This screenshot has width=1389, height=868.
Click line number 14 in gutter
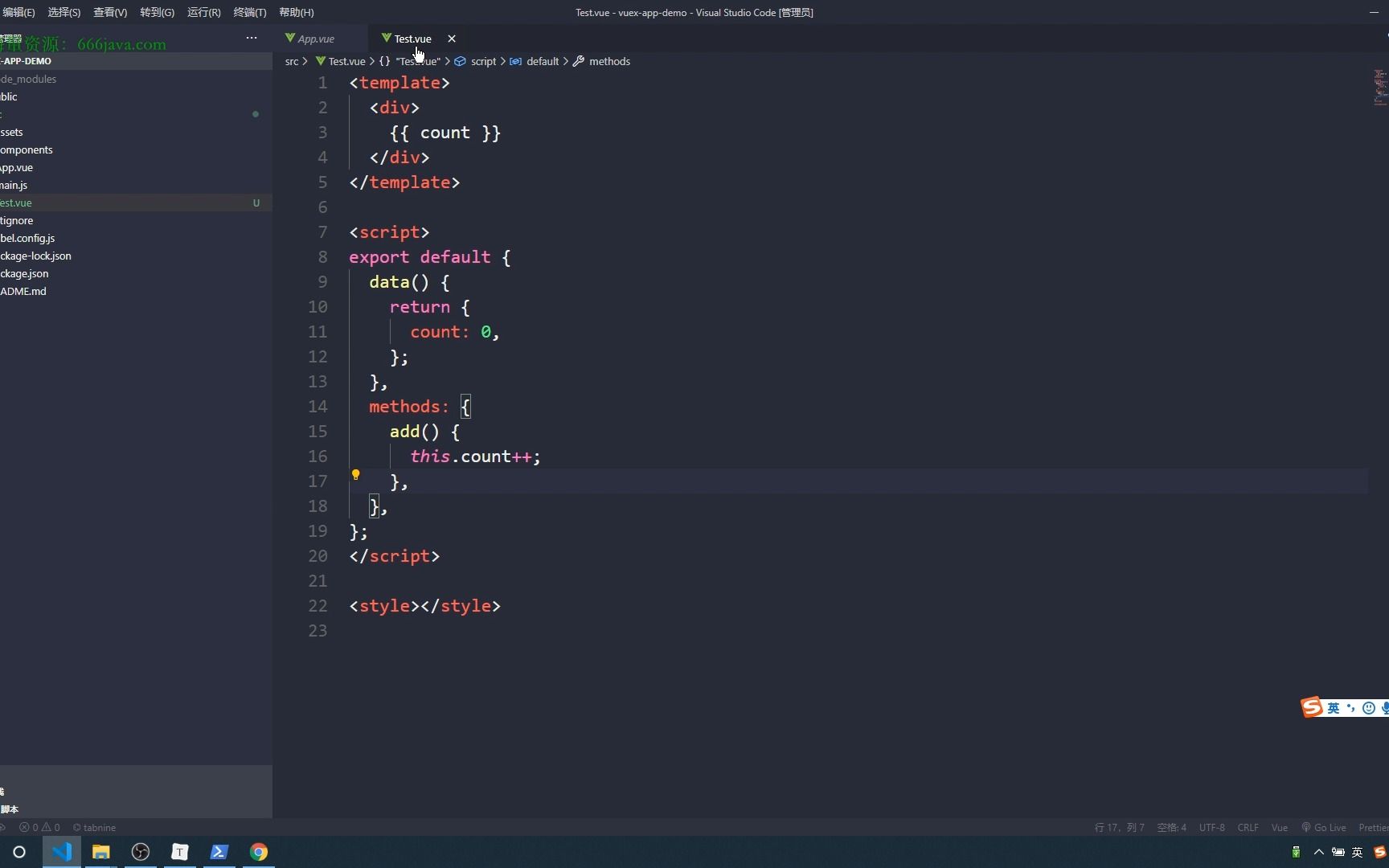click(318, 407)
